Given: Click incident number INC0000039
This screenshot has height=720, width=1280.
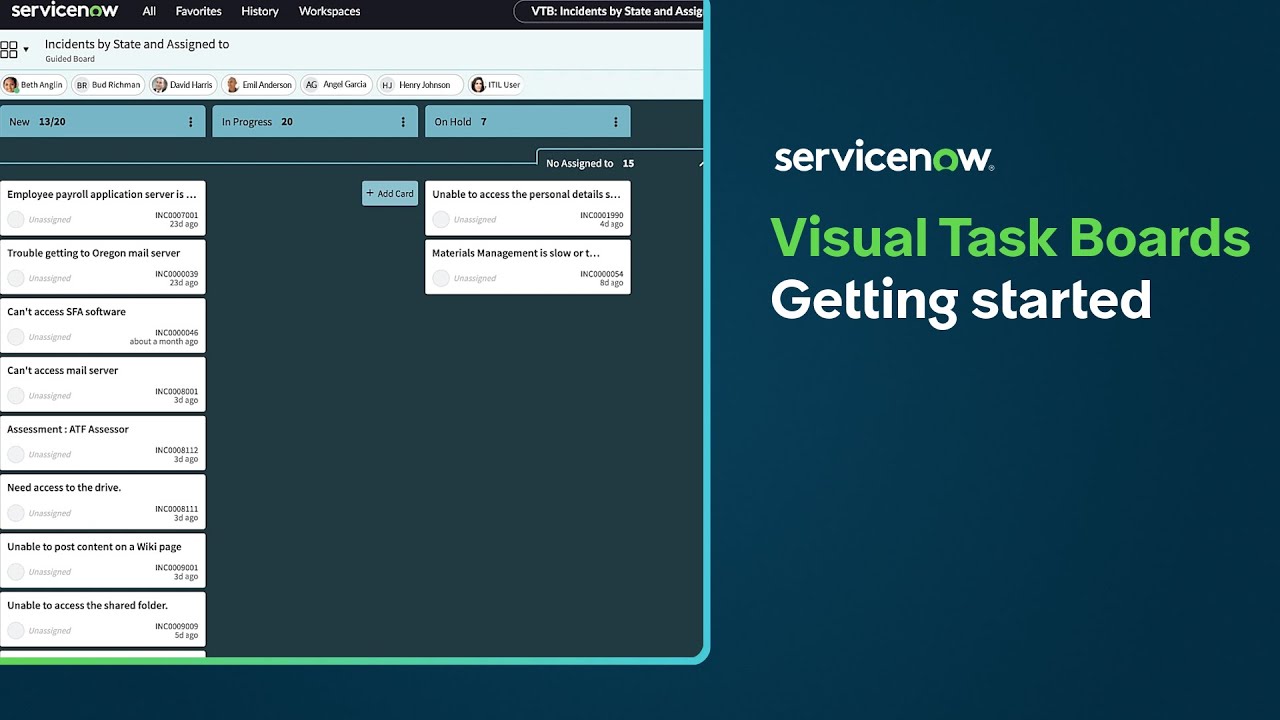Looking at the screenshot, I should tap(177, 274).
